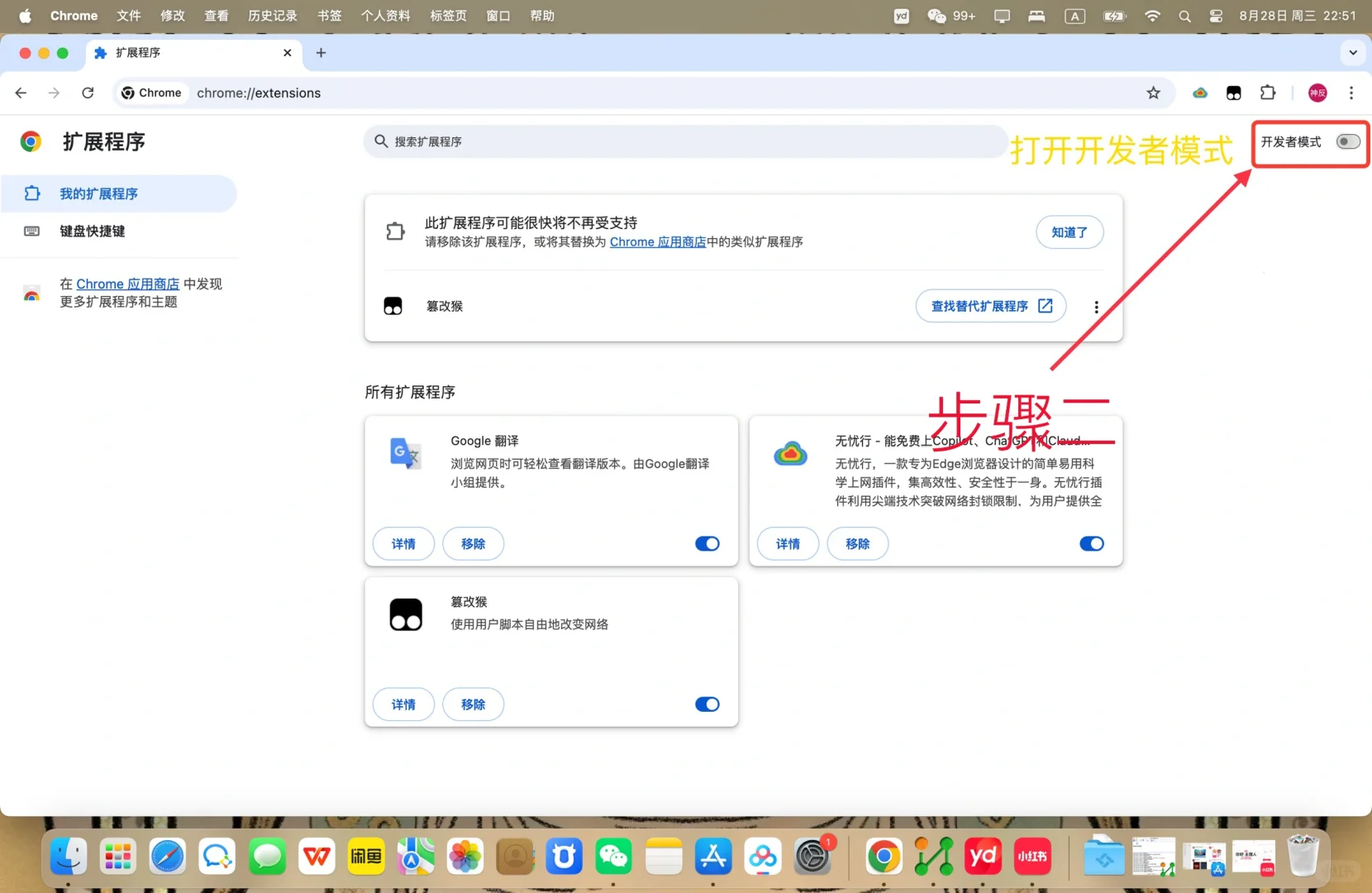Viewport: 1372px width, 893px height.
Task: Disable the 篡改猴 extension
Action: point(707,704)
